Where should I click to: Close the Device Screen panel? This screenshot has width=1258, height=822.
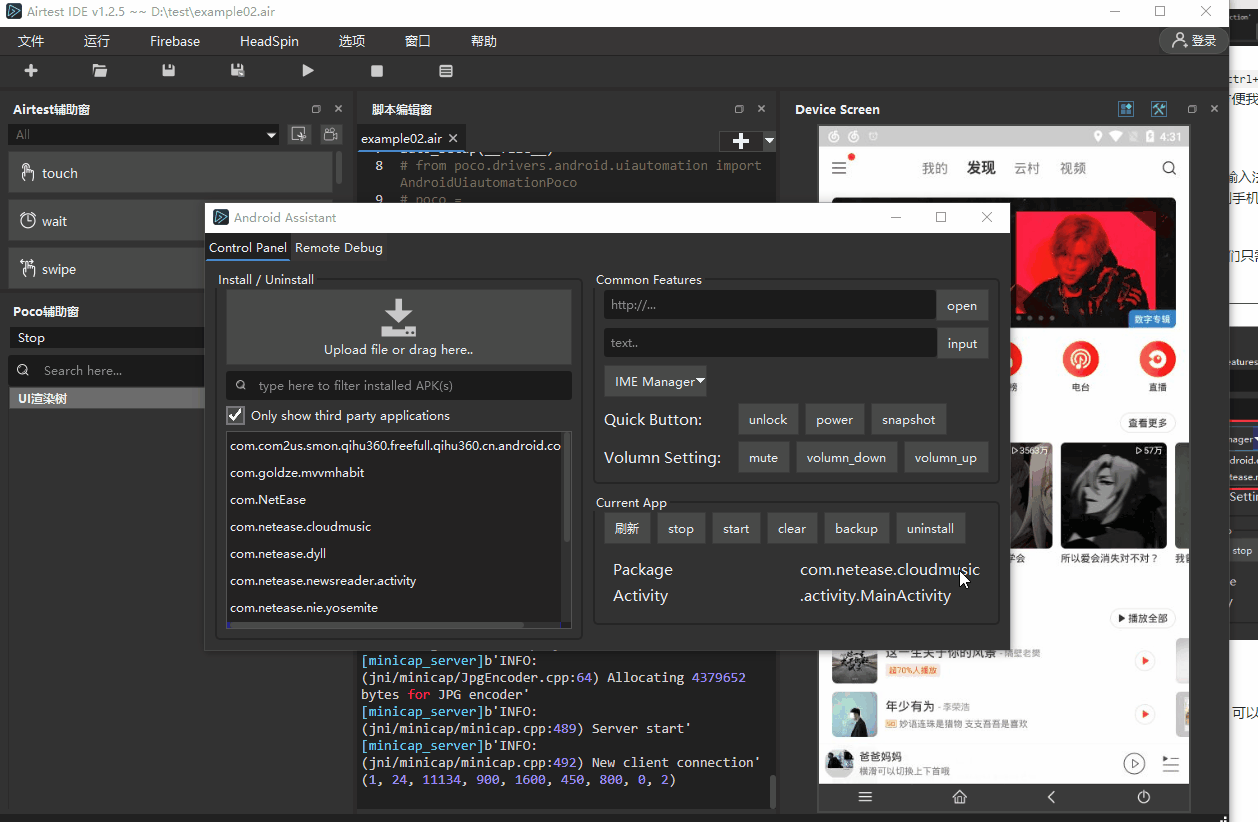(x=1214, y=109)
